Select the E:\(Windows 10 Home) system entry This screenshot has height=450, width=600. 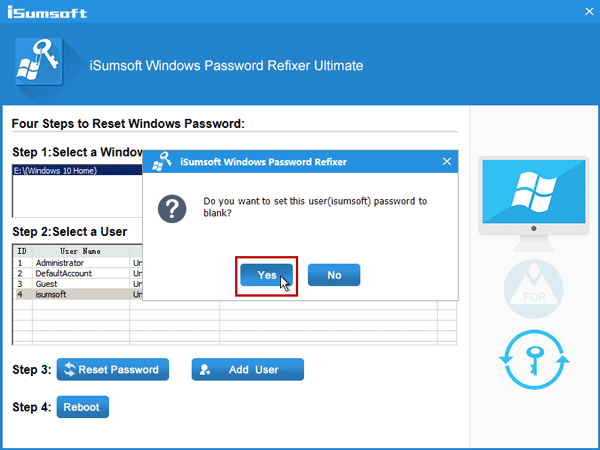coord(78,171)
